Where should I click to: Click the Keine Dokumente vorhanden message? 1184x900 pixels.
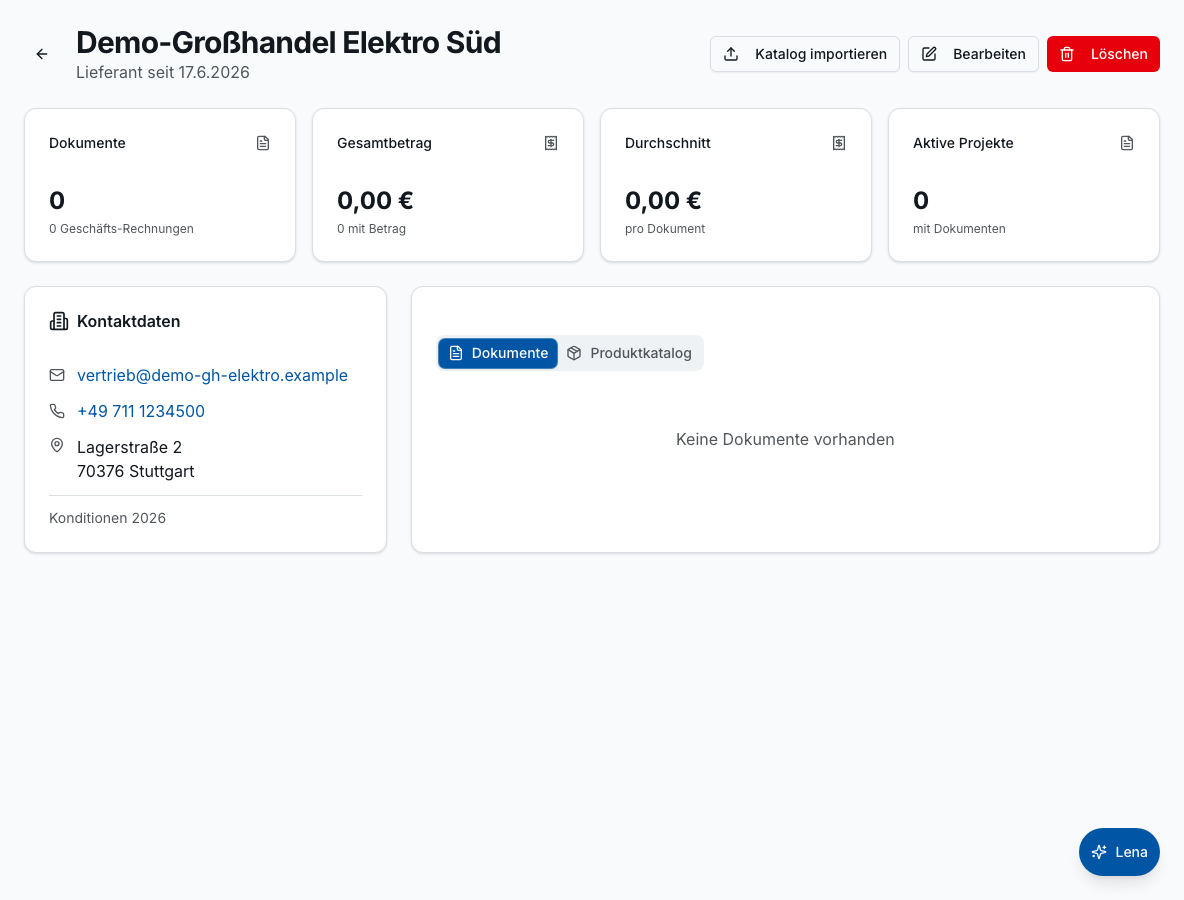(x=785, y=439)
